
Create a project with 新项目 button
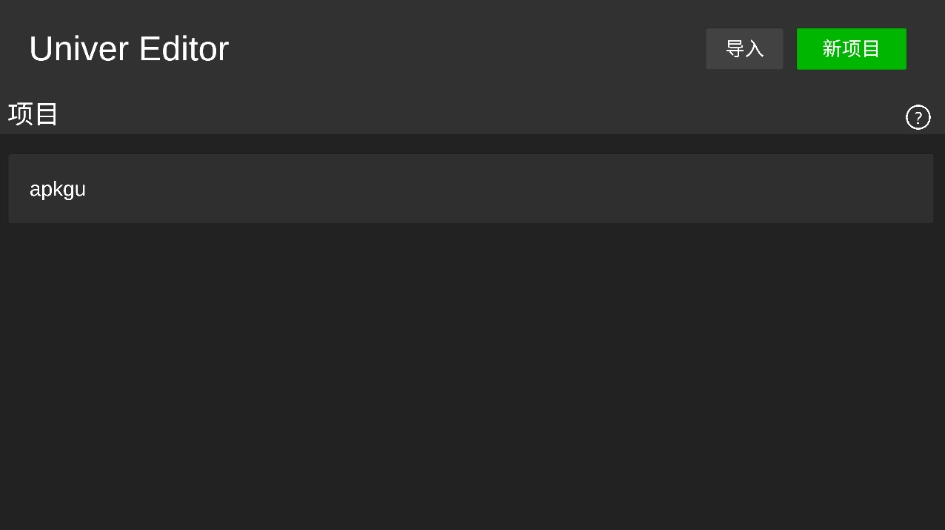[851, 49]
